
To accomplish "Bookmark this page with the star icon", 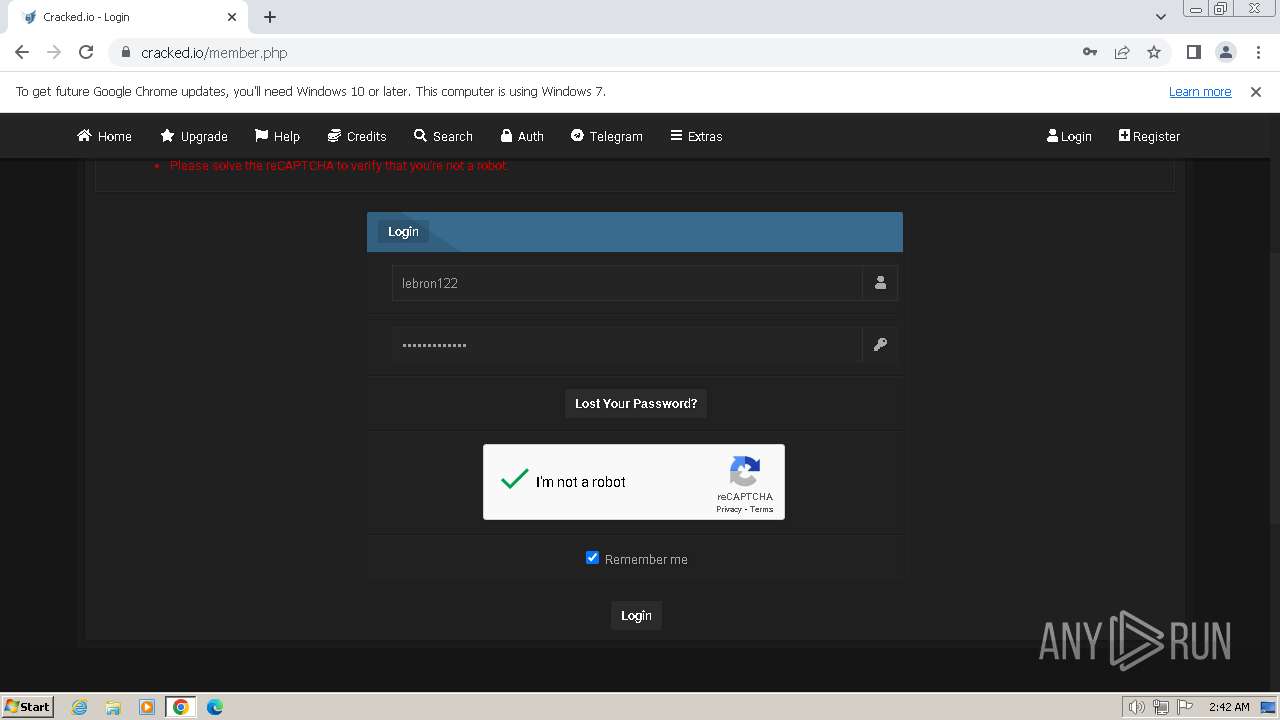I will tap(1154, 52).
